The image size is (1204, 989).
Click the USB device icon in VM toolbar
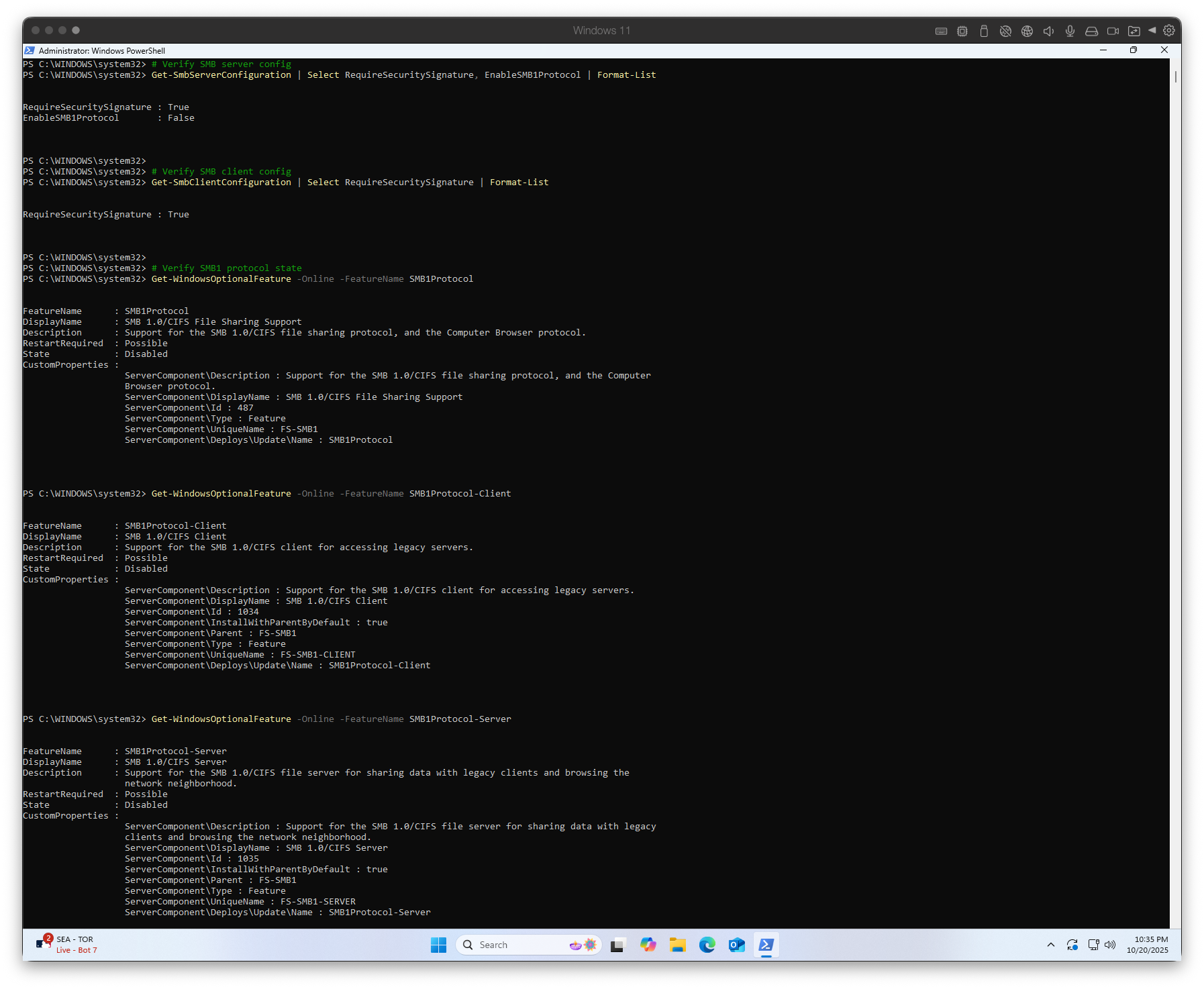tap(984, 30)
